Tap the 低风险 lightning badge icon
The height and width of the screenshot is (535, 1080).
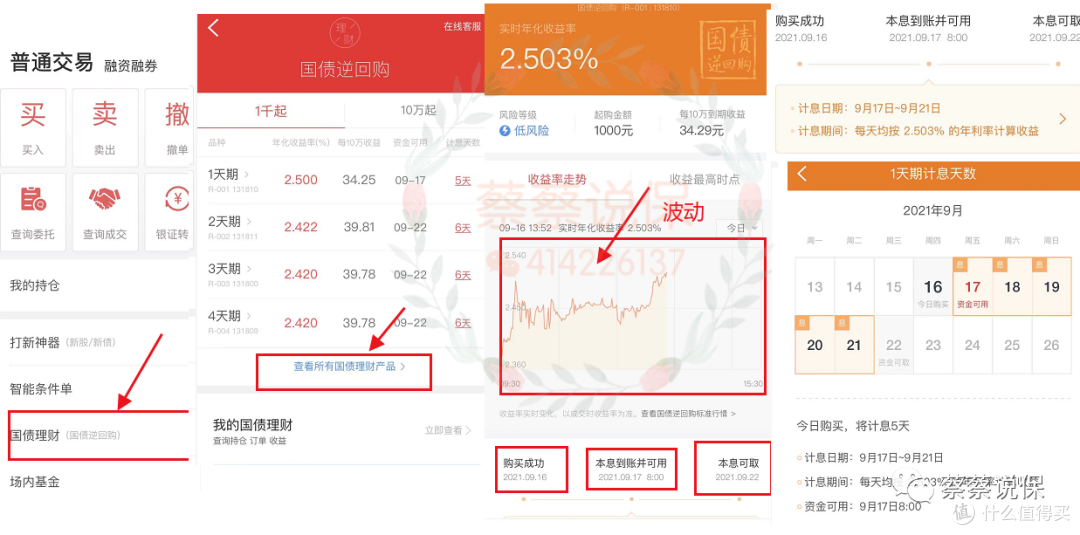pyautogui.click(x=505, y=130)
